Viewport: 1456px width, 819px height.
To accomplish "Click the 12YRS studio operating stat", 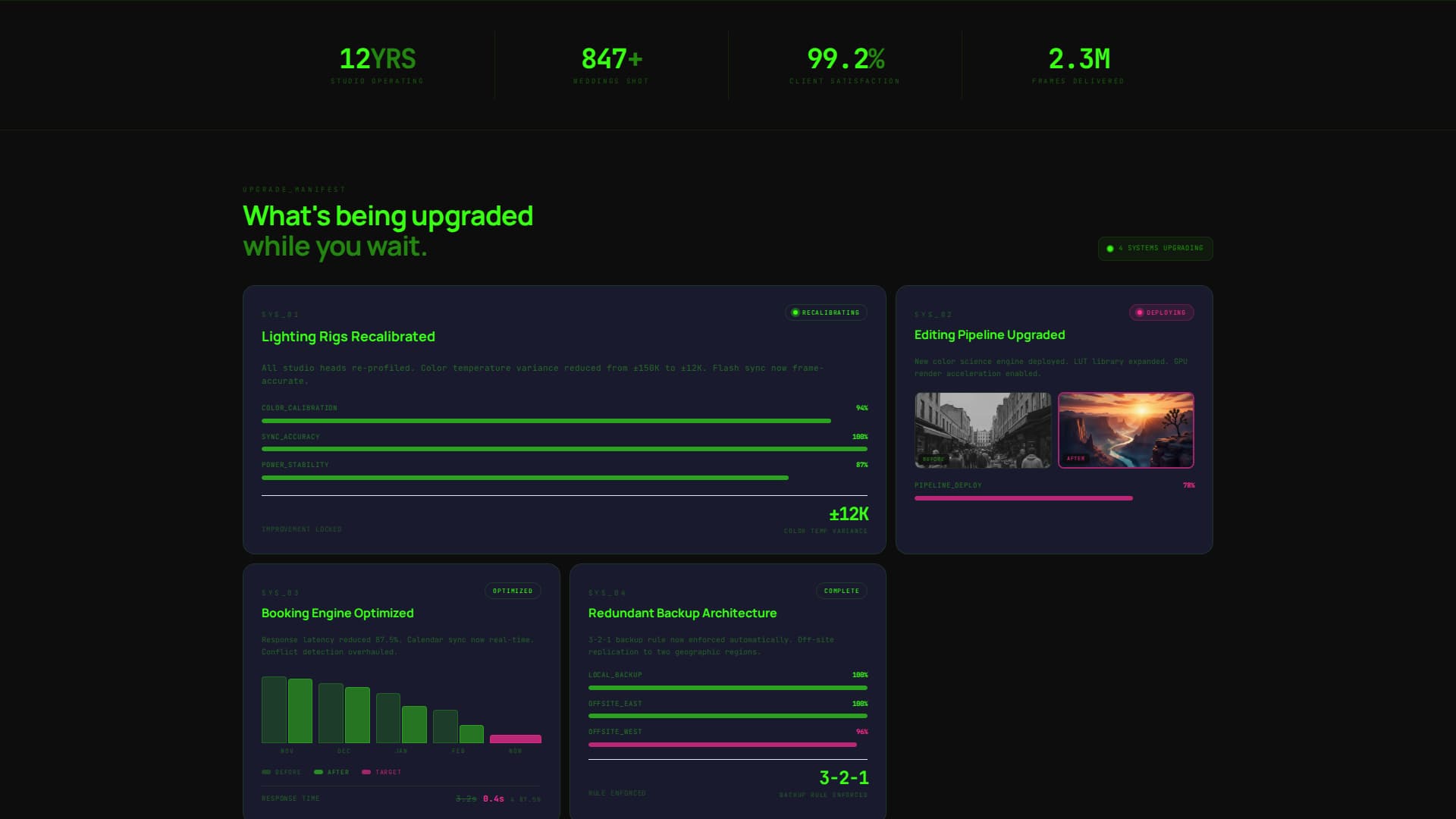I will [378, 64].
